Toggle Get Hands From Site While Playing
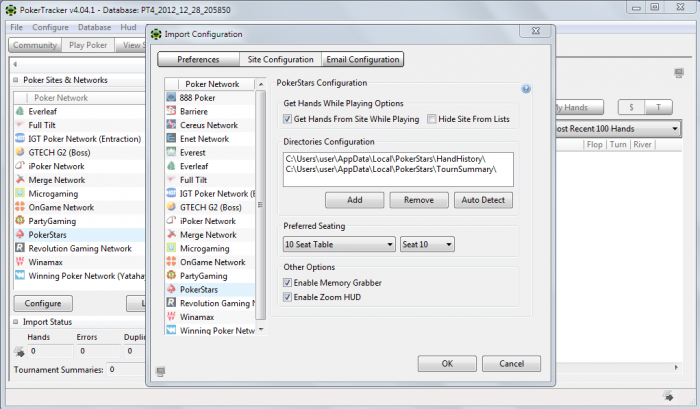 (x=288, y=119)
